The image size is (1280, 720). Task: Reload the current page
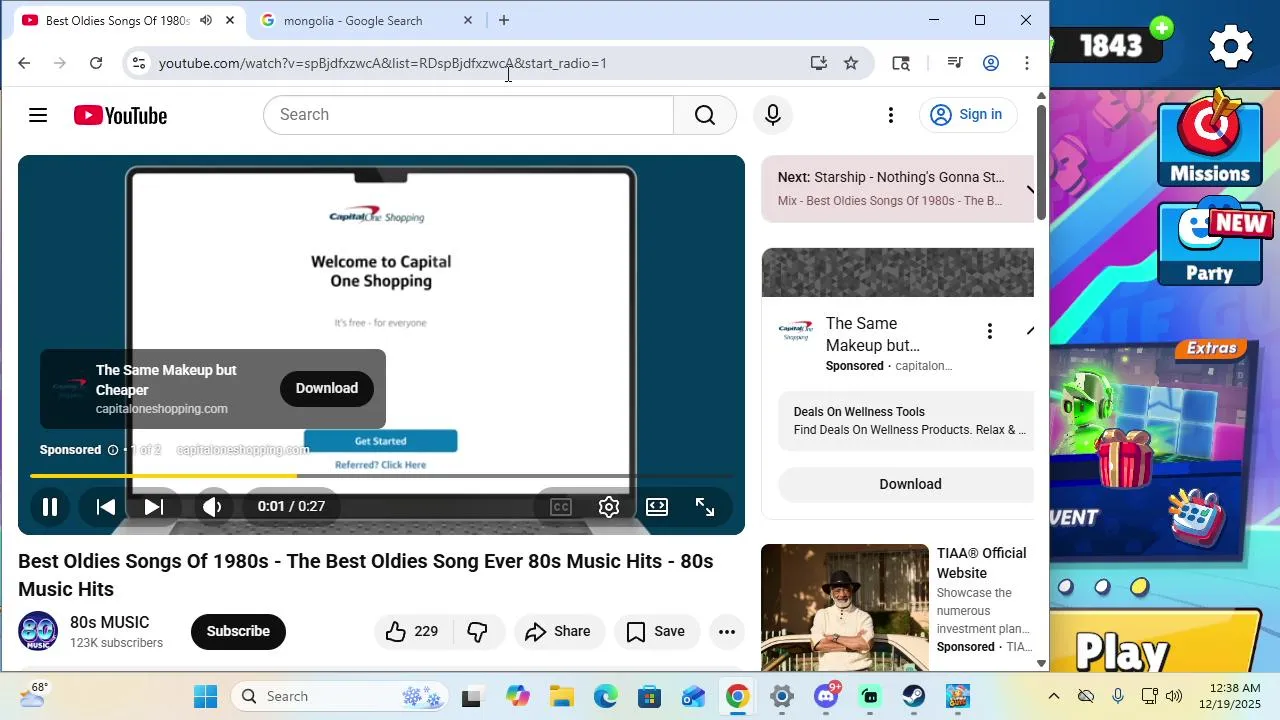(96, 63)
